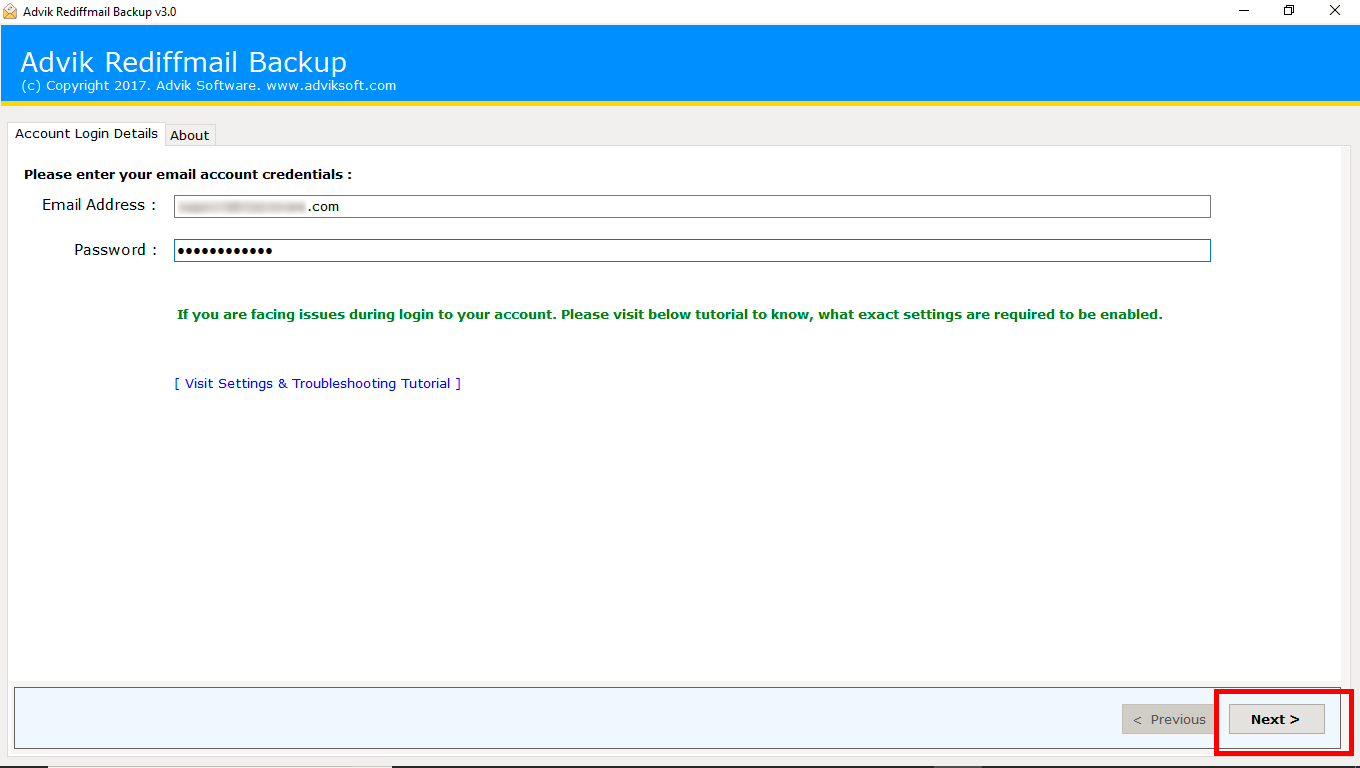Open the About tab
Screen dimensions: 1360x768
pyautogui.click(x=190, y=135)
